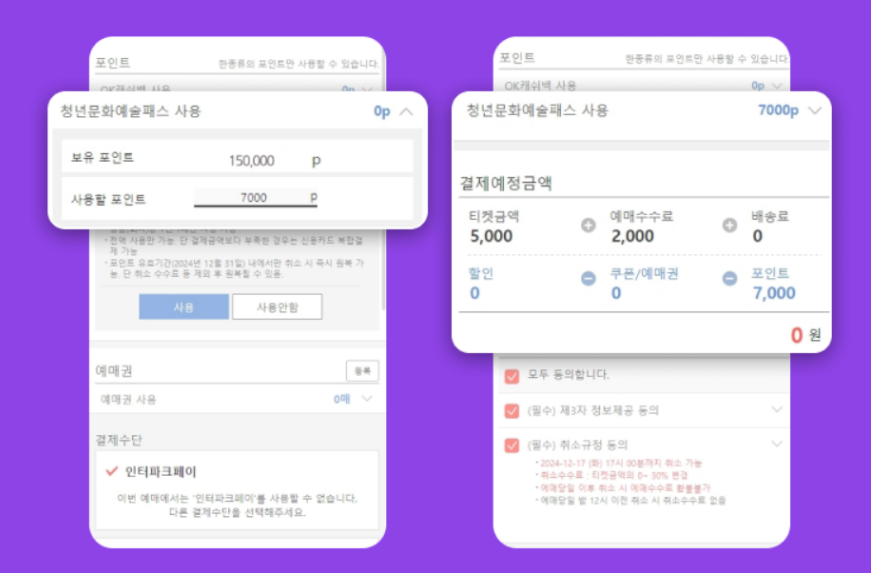Image resolution: width=871 pixels, height=573 pixels.
Task: Expand the 청년문화예술패스 사용 chevron at 7000p
Action: 814,110
